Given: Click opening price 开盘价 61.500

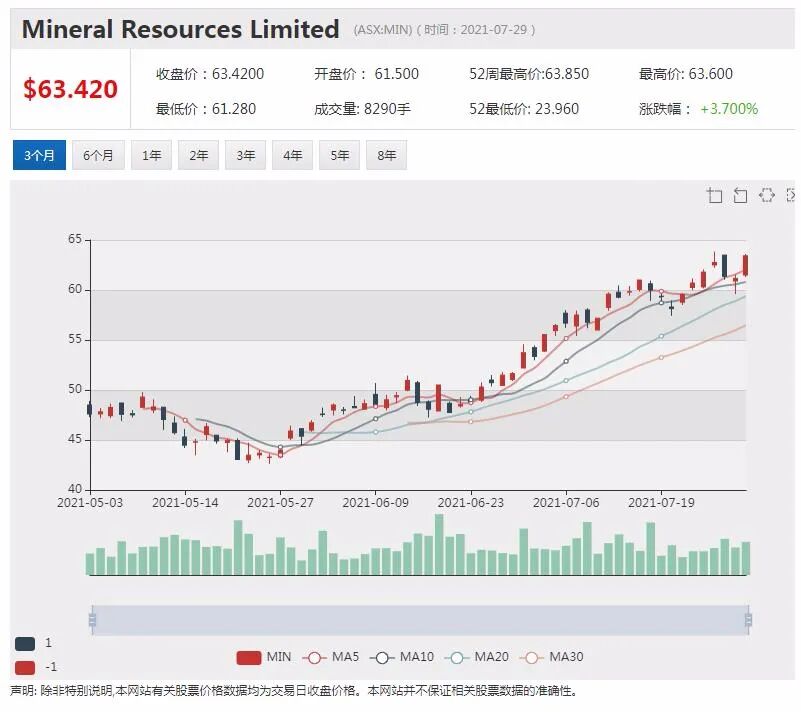Looking at the screenshot, I should click(366, 74).
